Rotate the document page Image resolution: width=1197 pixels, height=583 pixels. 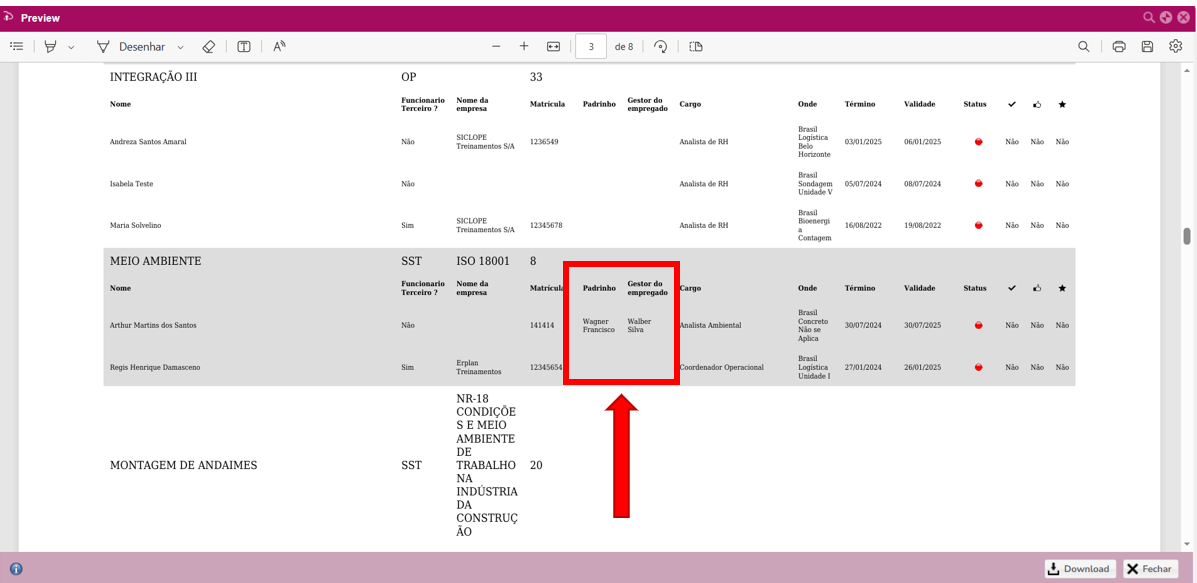[x=660, y=47]
